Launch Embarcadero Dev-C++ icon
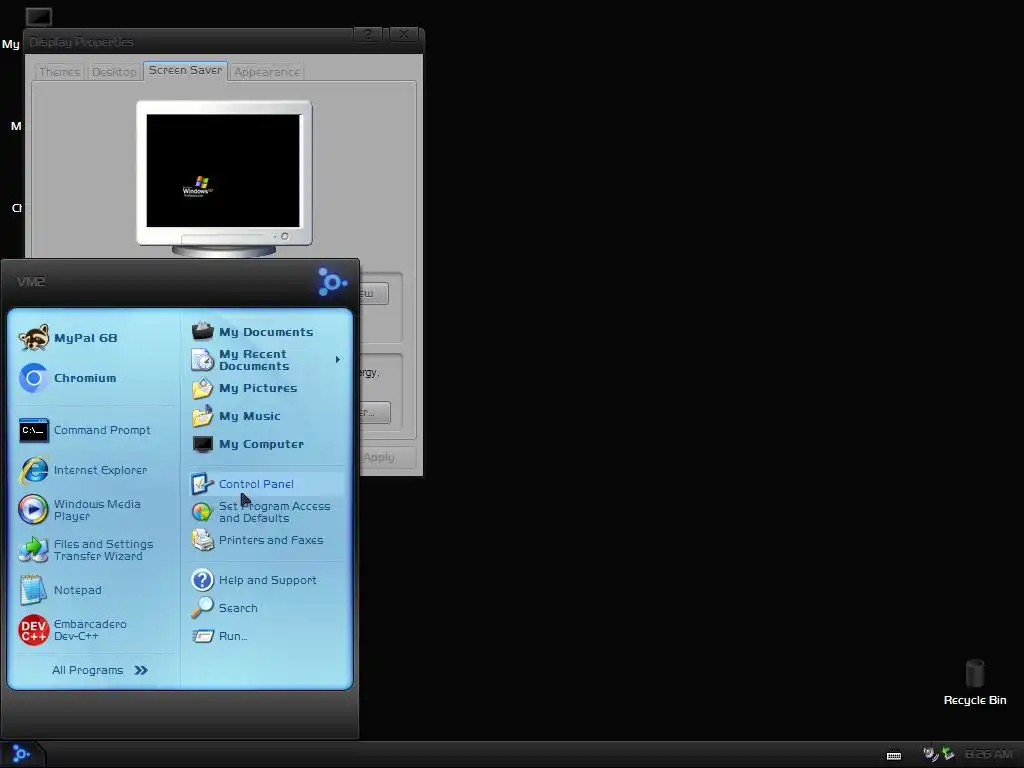The height and width of the screenshot is (768, 1024). pos(33,630)
